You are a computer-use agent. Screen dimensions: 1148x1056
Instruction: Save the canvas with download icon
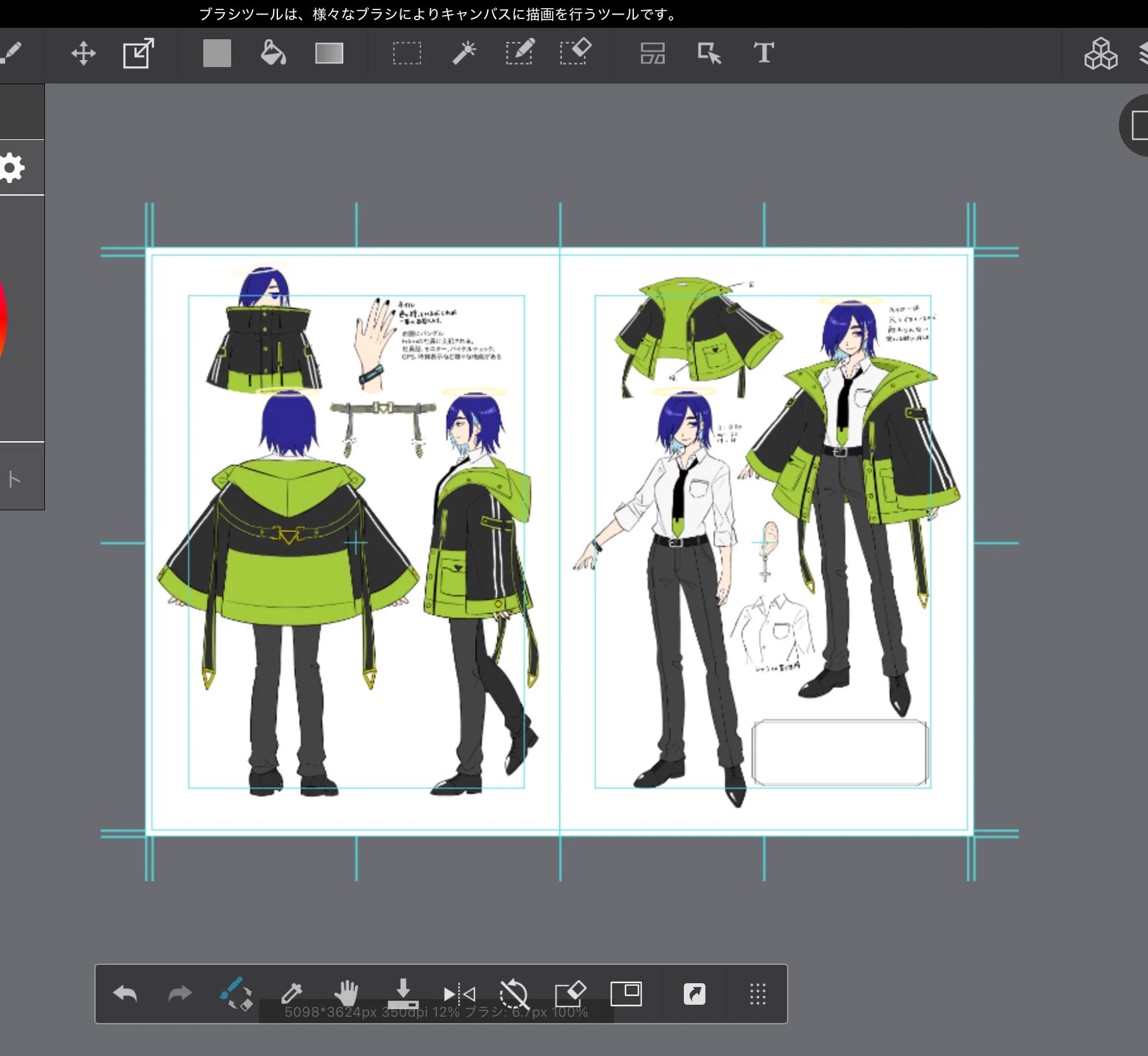tap(403, 994)
